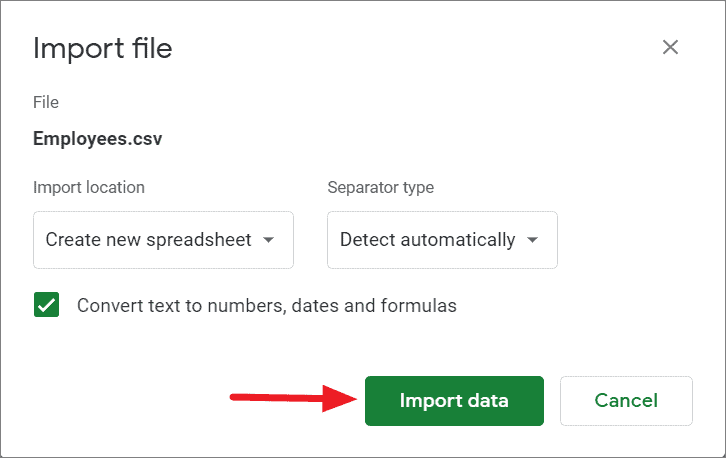
Task: Click the Cancel button
Action: click(626, 401)
